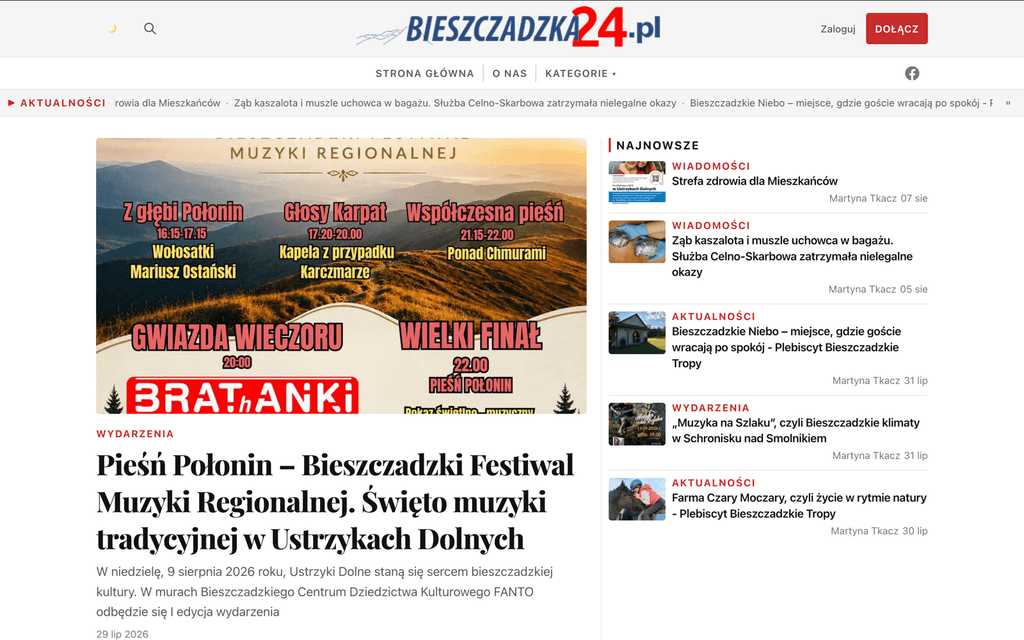This screenshot has width=1024, height=640.
Task: Pause the news ticker
Action: (x=1008, y=103)
